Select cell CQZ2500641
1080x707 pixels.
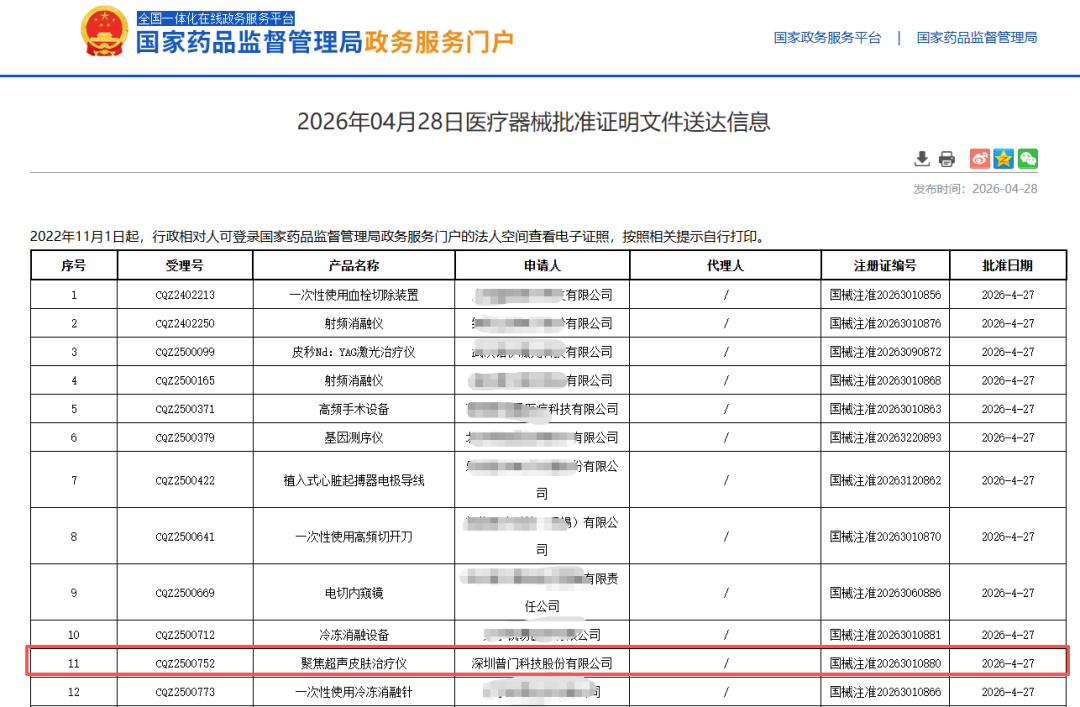(185, 537)
